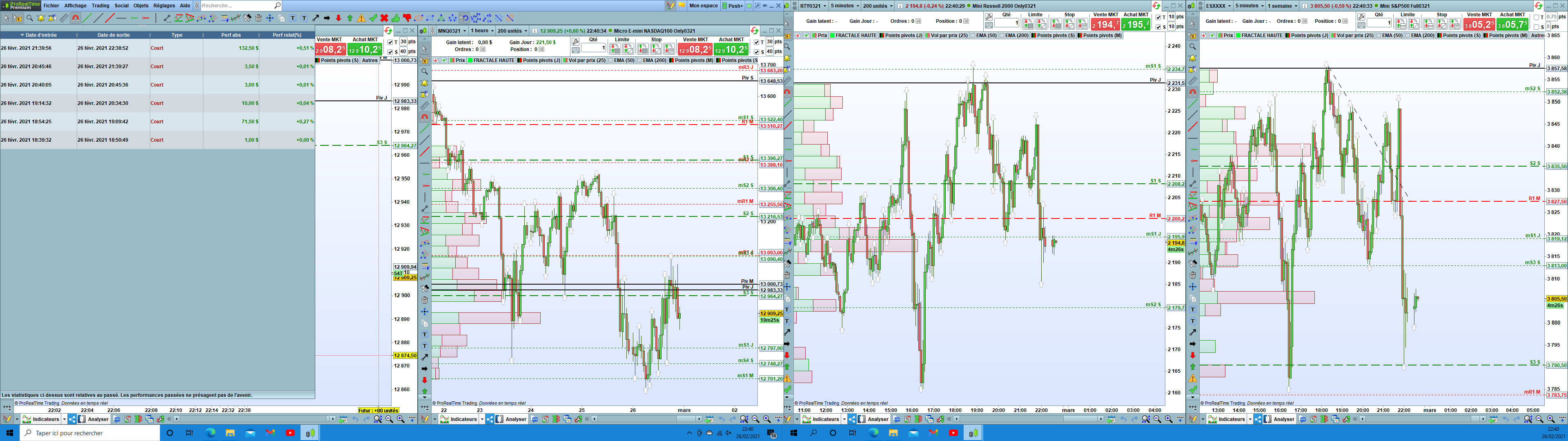The height and width of the screenshot is (441, 1568).
Task: Select the red thumbs-down marker icon
Action: click(x=407, y=18)
